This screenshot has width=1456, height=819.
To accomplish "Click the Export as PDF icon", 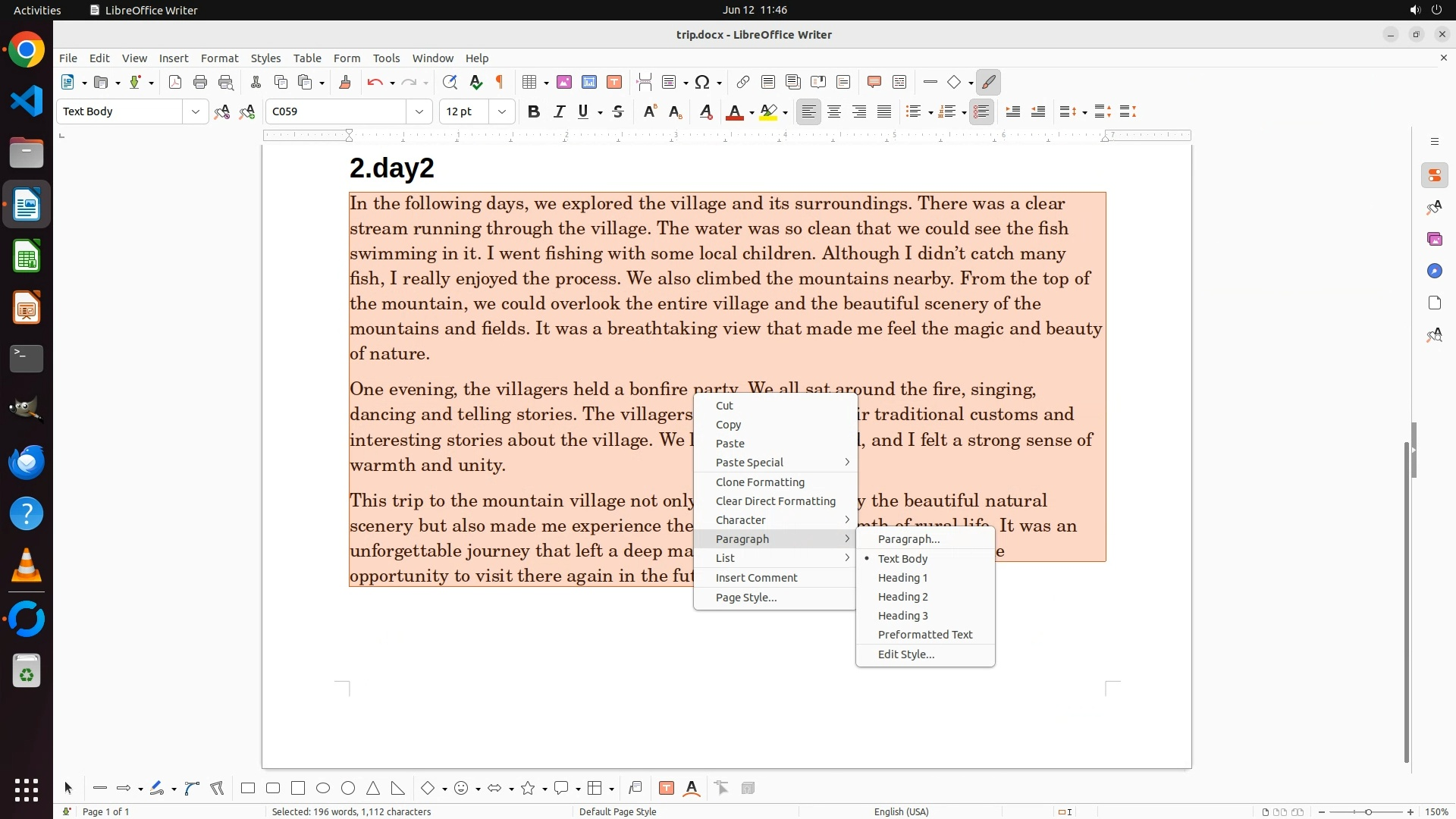I will point(175,82).
